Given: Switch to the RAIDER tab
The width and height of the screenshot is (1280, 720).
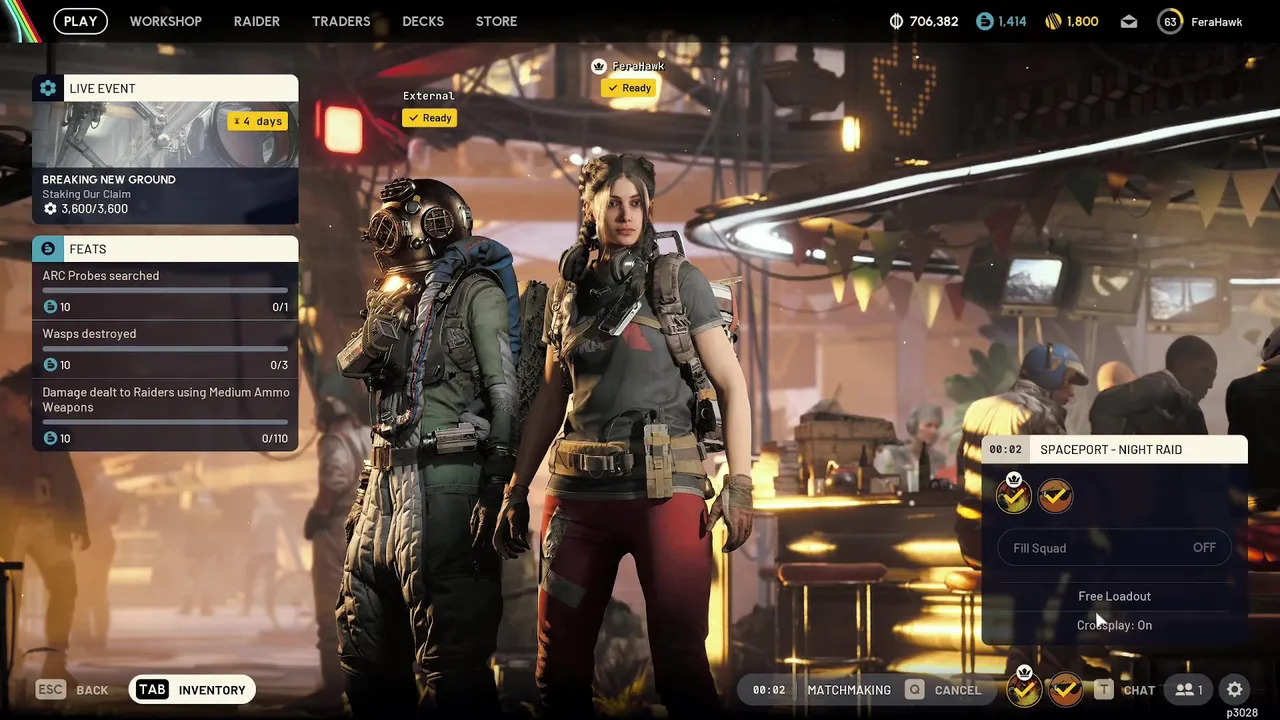Looking at the screenshot, I should (257, 21).
